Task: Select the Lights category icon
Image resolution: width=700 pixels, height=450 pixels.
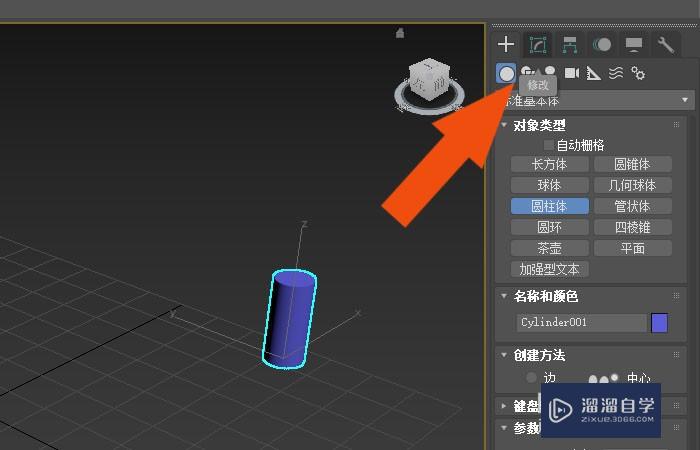Action: point(550,71)
